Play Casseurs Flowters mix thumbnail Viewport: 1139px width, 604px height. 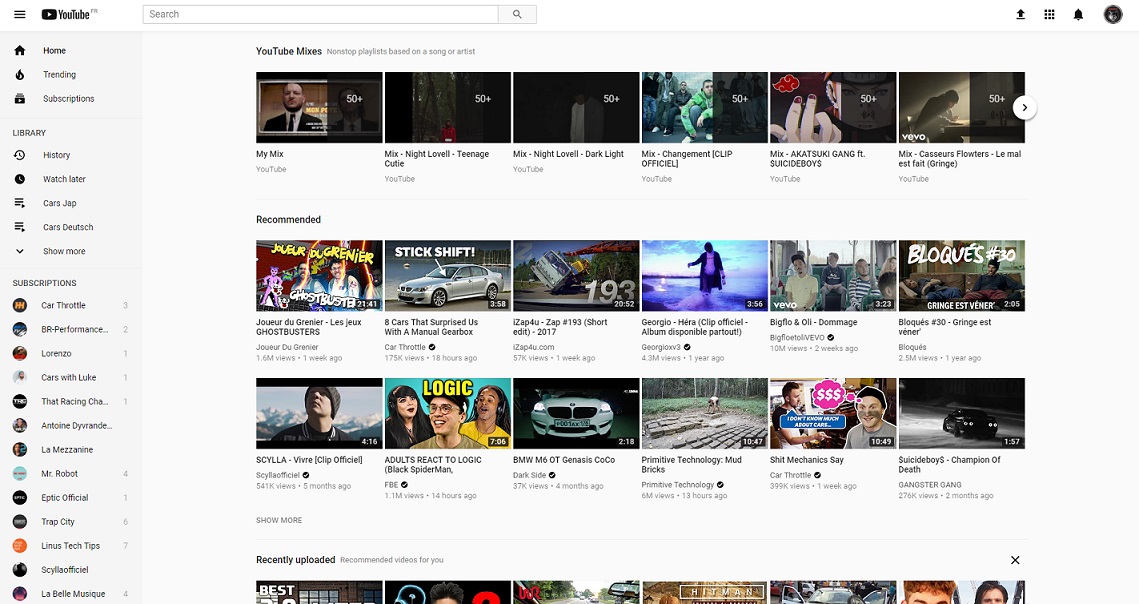pos(962,107)
